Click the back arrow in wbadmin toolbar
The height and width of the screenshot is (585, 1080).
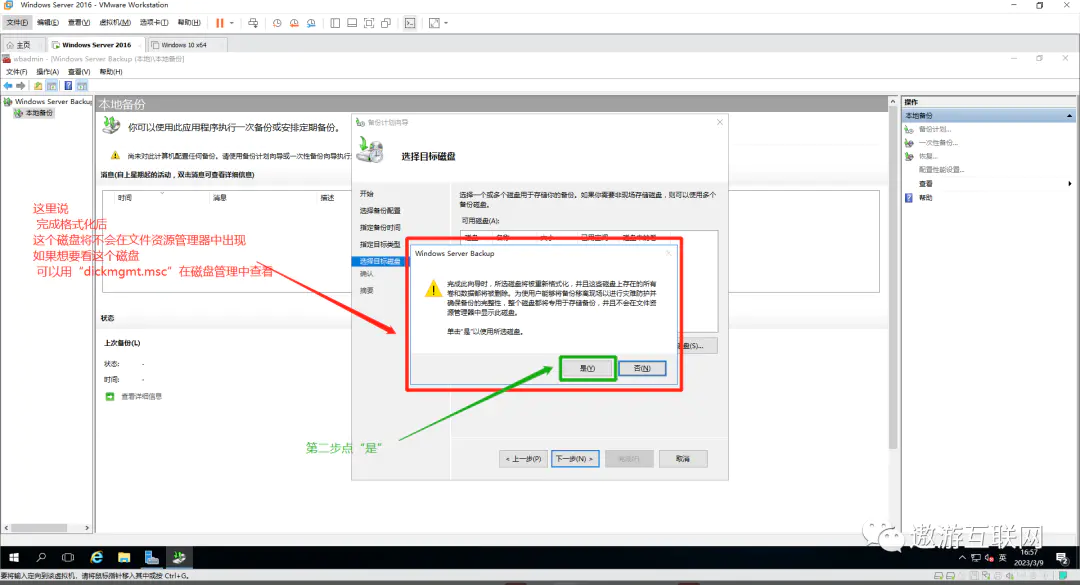[x=8, y=85]
